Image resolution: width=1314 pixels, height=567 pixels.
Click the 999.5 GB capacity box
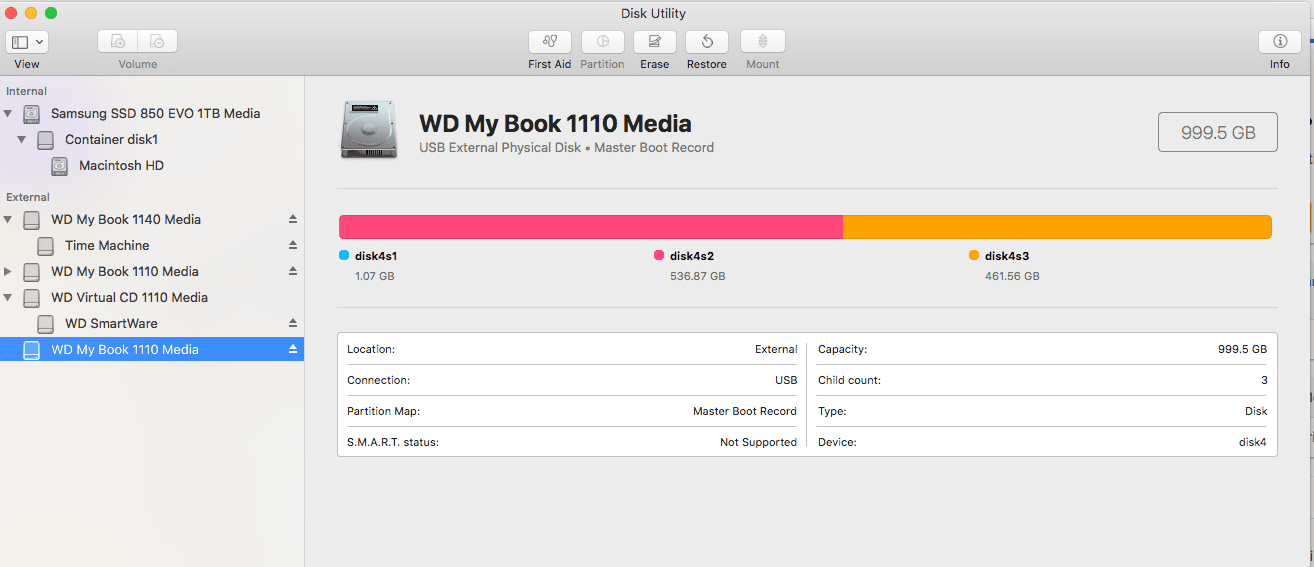[x=1217, y=132]
